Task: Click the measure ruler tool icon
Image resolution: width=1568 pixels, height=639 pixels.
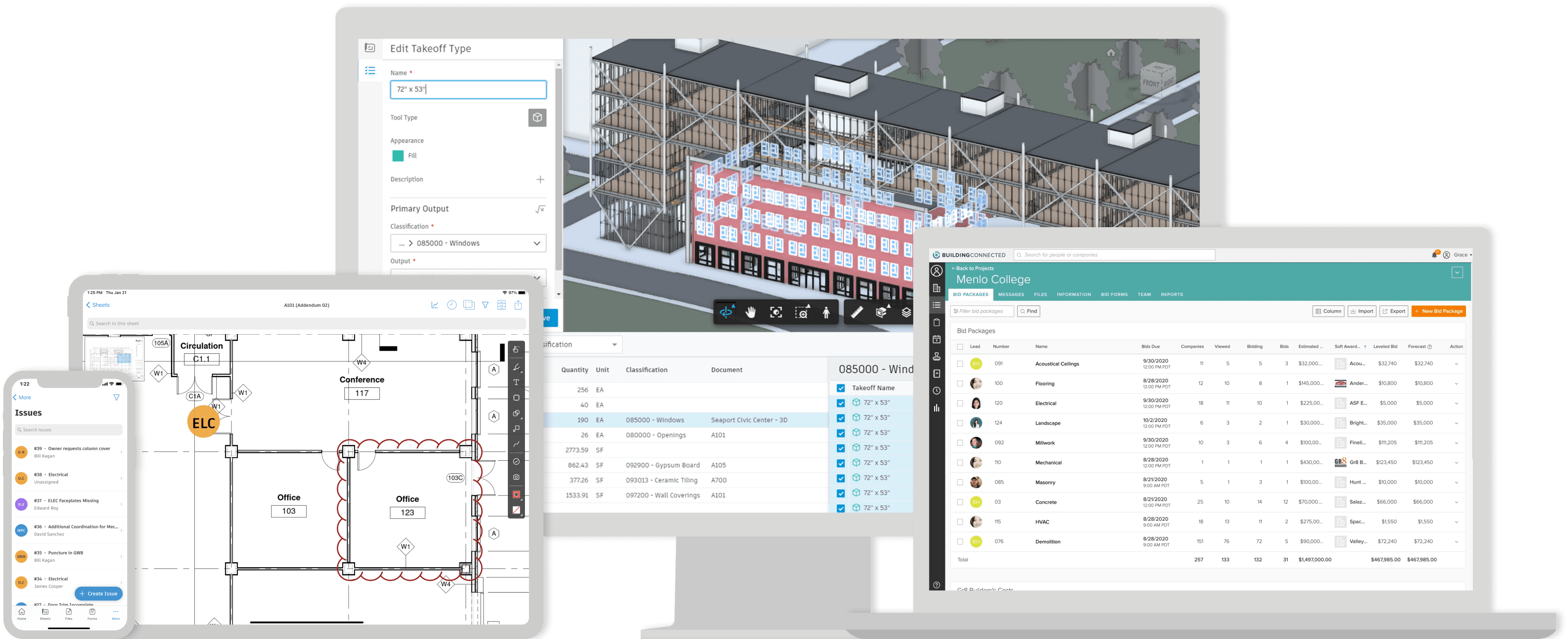Action: tap(857, 313)
